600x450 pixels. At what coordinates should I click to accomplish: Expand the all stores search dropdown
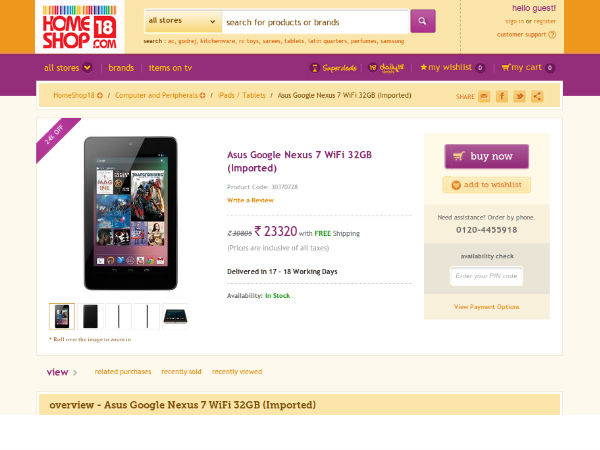(183, 21)
